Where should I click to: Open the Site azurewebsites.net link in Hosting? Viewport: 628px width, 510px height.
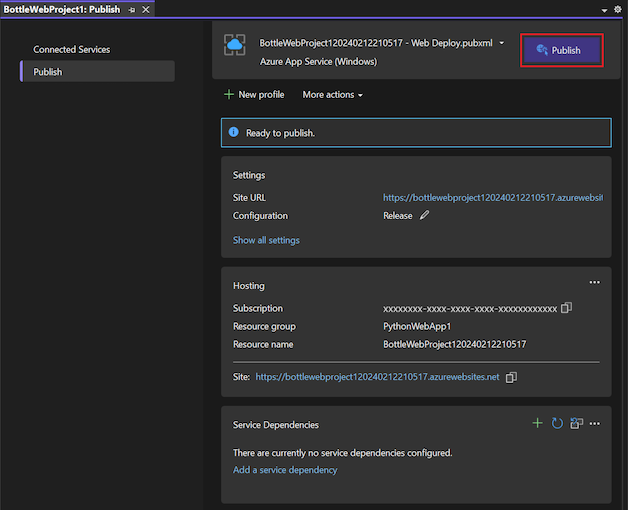(377, 377)
